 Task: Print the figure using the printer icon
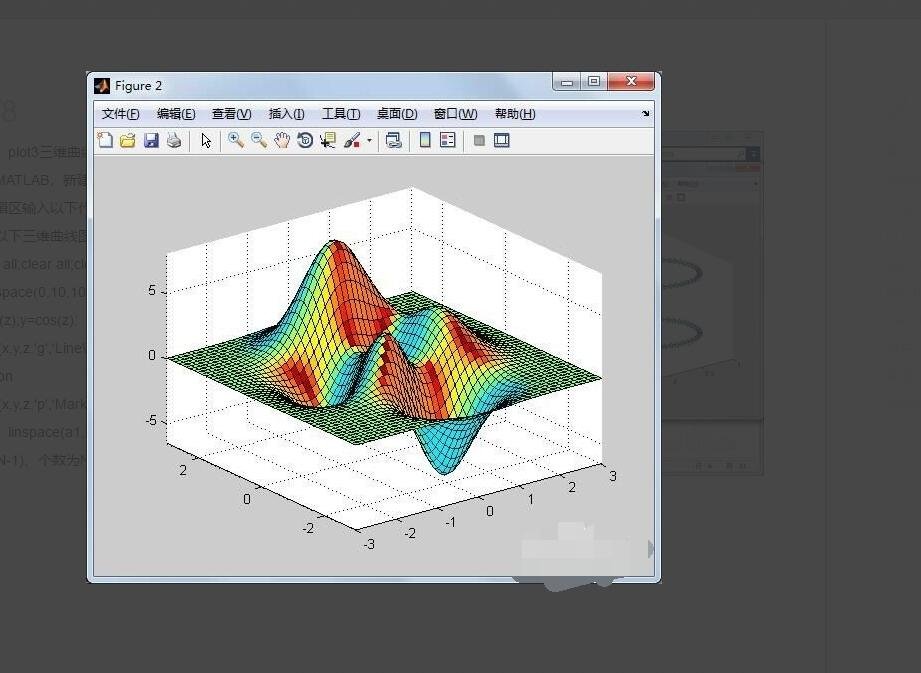(174, 141)
